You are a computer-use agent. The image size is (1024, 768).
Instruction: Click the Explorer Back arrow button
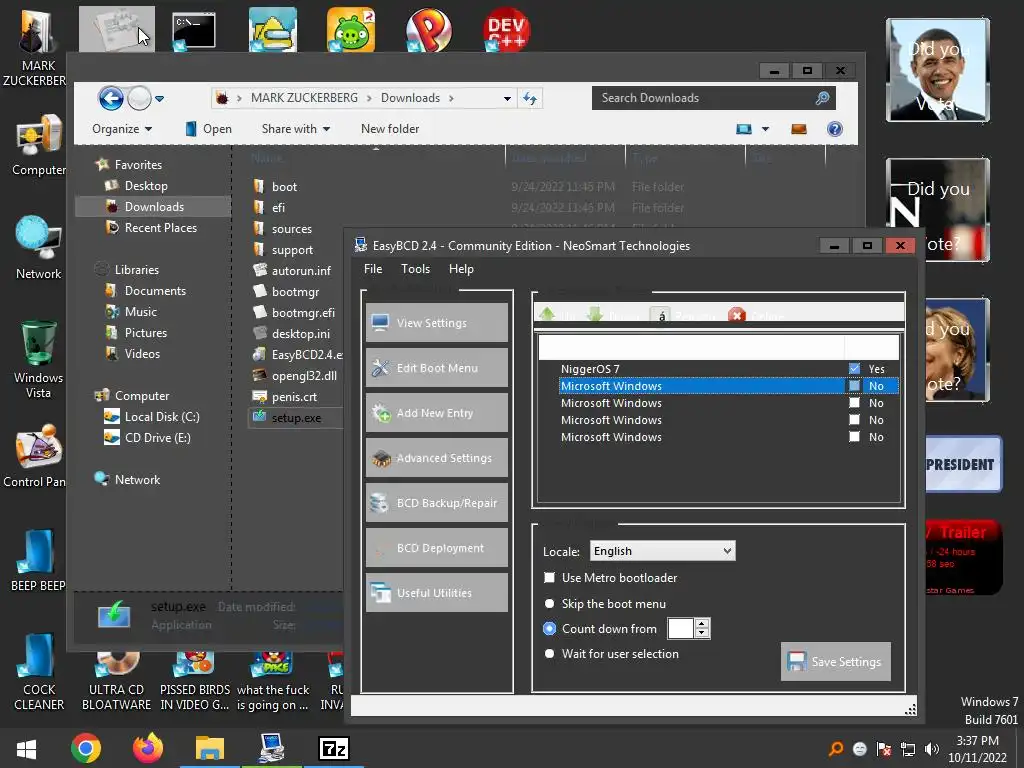111,99
